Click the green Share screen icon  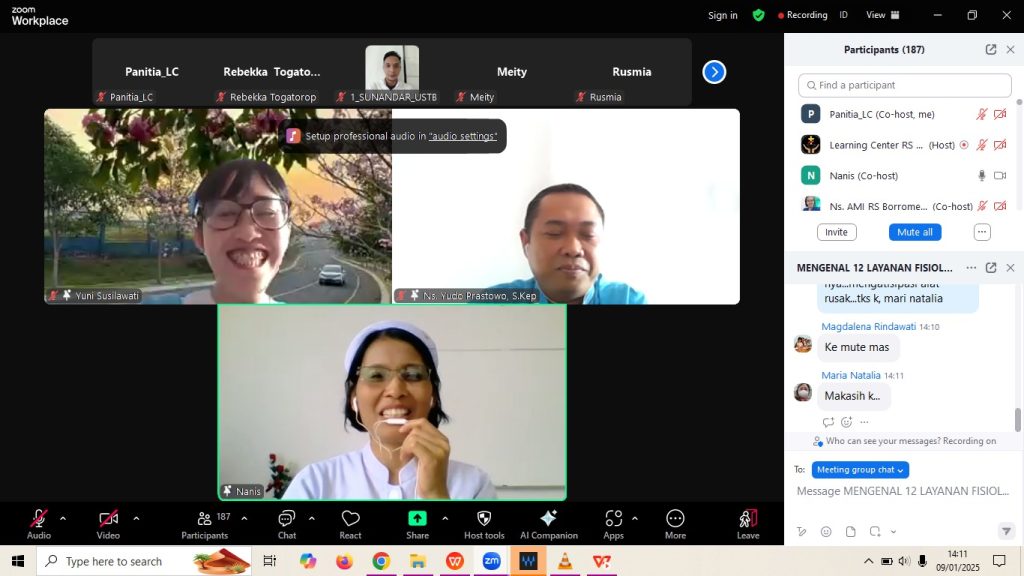point(417,519)
